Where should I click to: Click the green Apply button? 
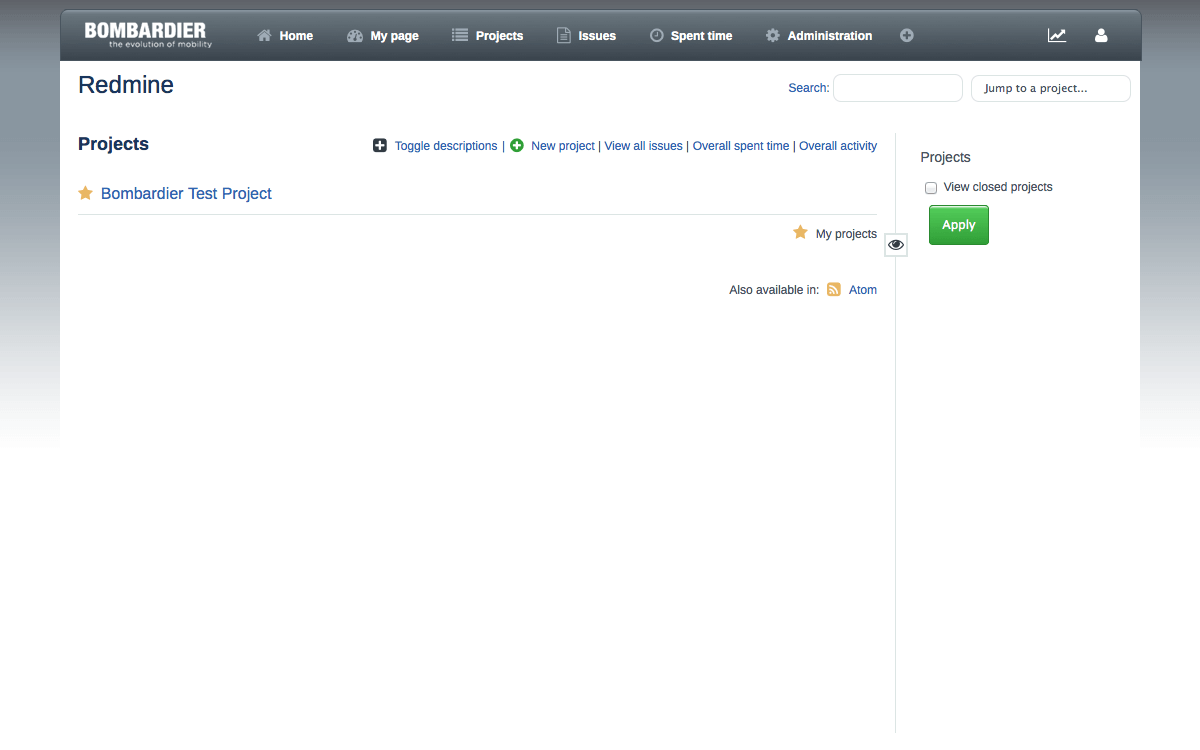pos(959,225)
